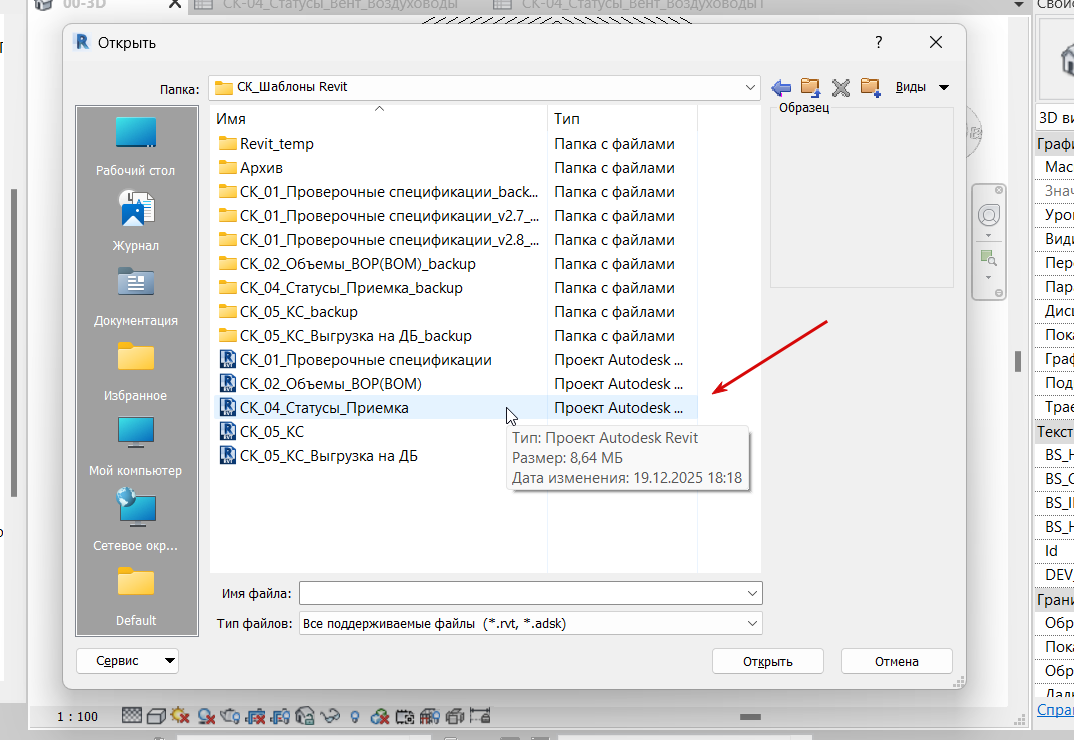1074x740 pixels.
Task: Toggle shadows icon in view control bar
Action: (x=206, y=717)
